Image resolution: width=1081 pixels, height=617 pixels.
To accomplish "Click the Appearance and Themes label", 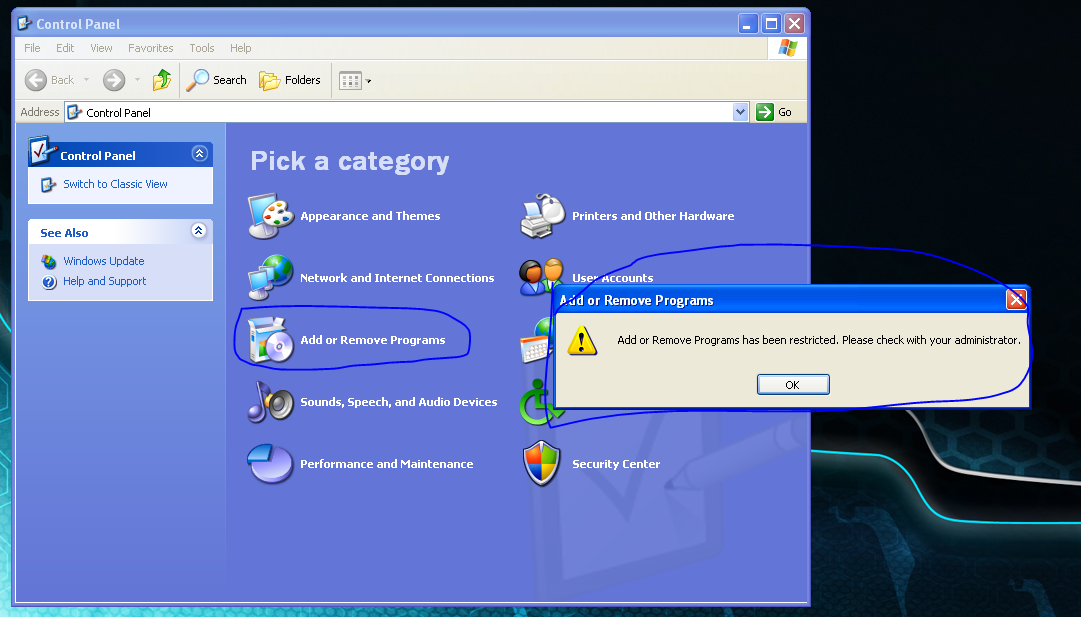I will click(x=370, y=216).
